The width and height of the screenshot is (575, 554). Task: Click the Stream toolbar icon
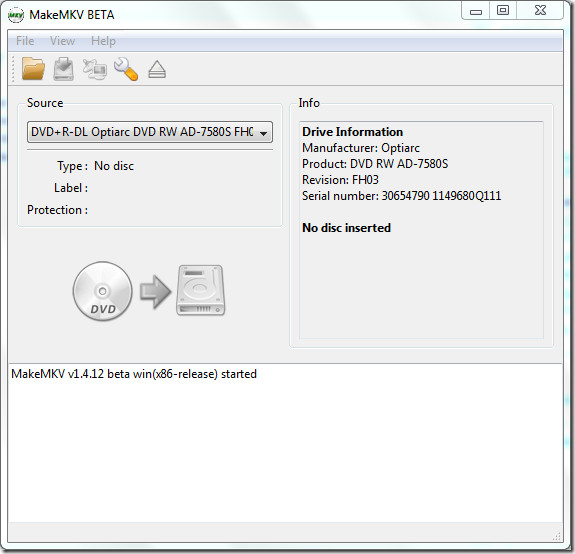[95, 69]
